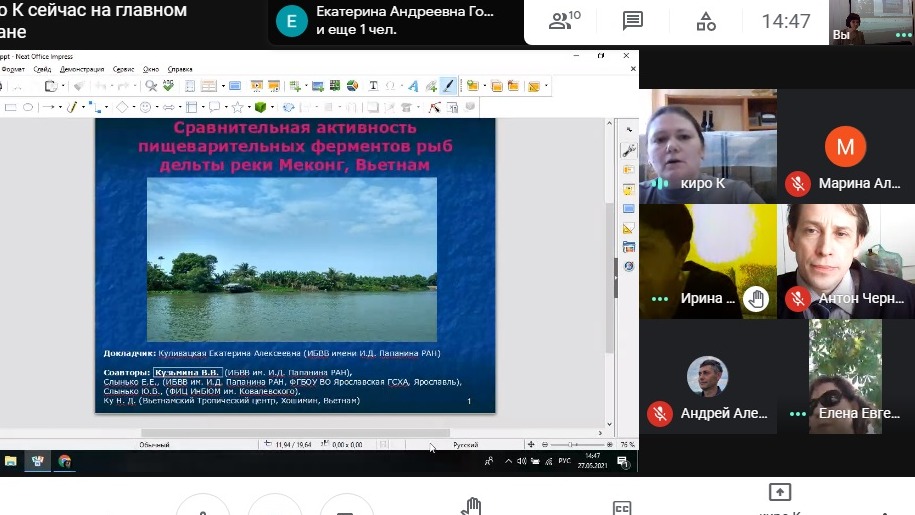Open the sidebar Navigator compass panel
This screenshot has width=915, height=515.
click(628, 267)
